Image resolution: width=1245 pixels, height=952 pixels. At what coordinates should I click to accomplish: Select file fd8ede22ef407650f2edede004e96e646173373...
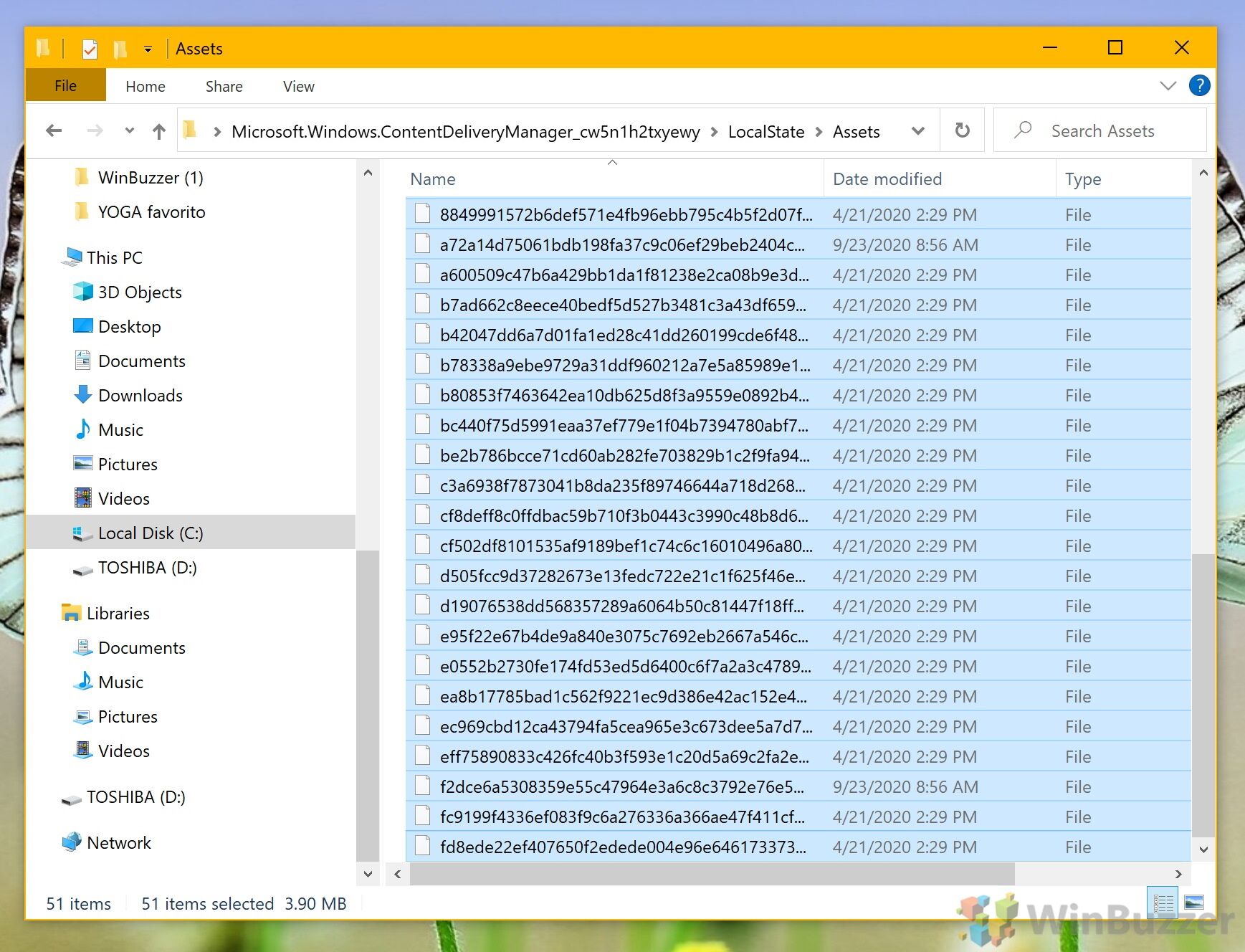coord(798,847)
